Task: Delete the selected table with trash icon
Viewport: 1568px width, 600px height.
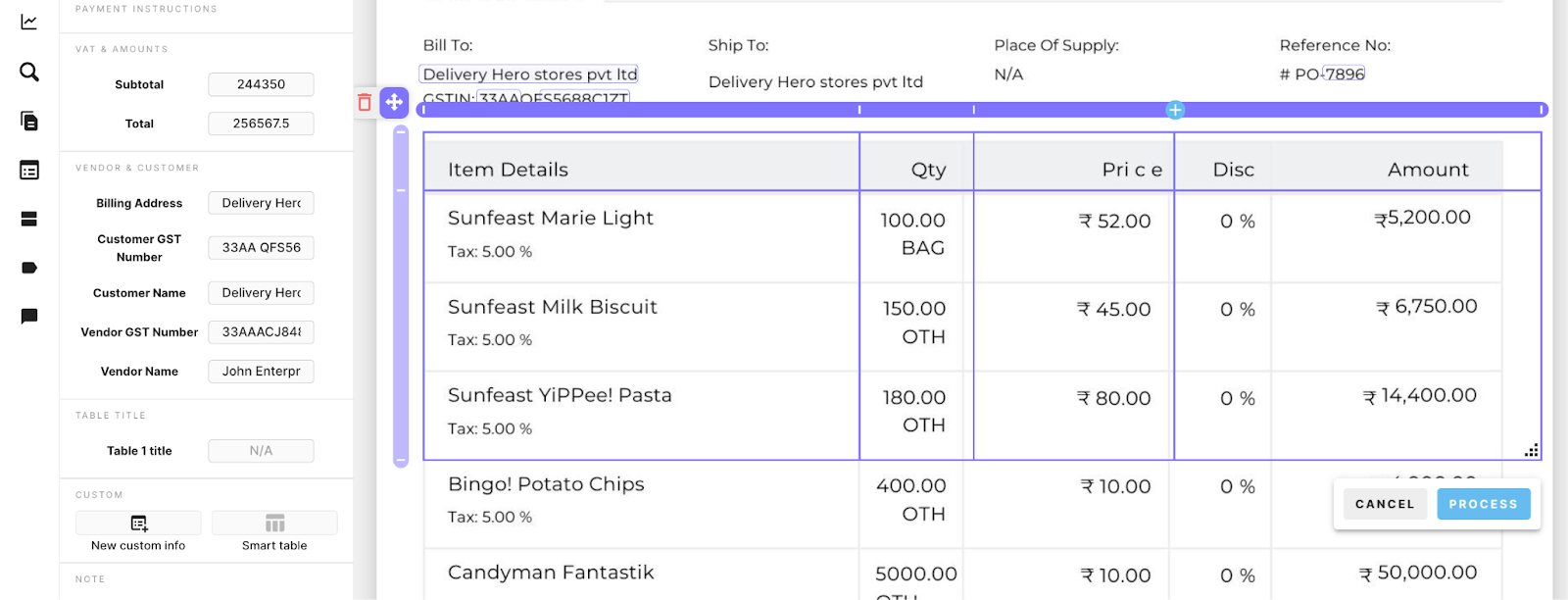Action: coord(365,102)
